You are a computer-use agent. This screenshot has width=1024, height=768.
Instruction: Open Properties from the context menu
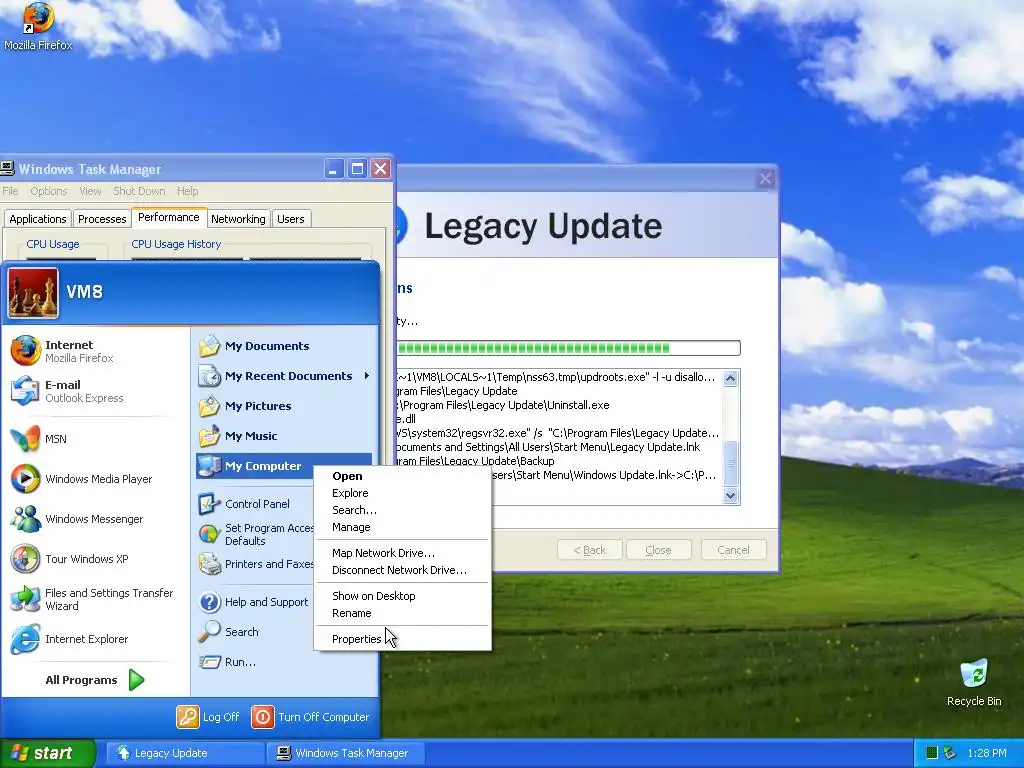pyautogui.click(x=402, y=639)
